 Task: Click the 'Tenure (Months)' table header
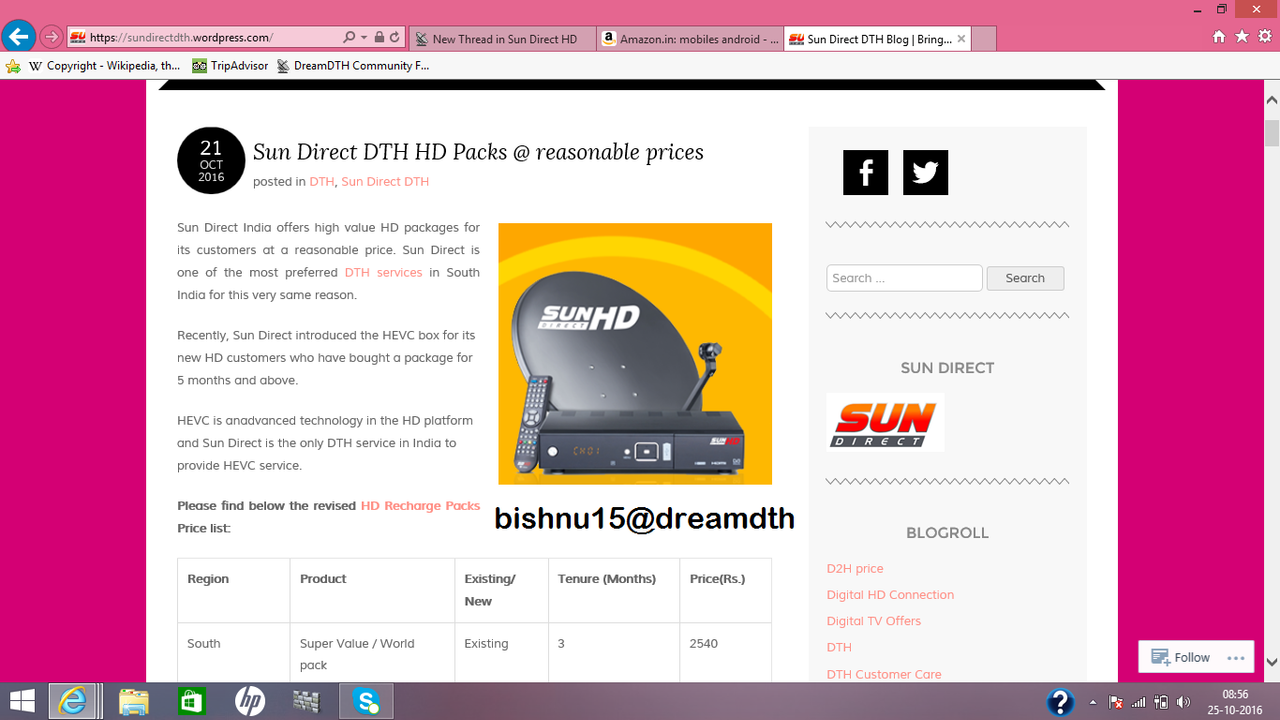(613, 591)
